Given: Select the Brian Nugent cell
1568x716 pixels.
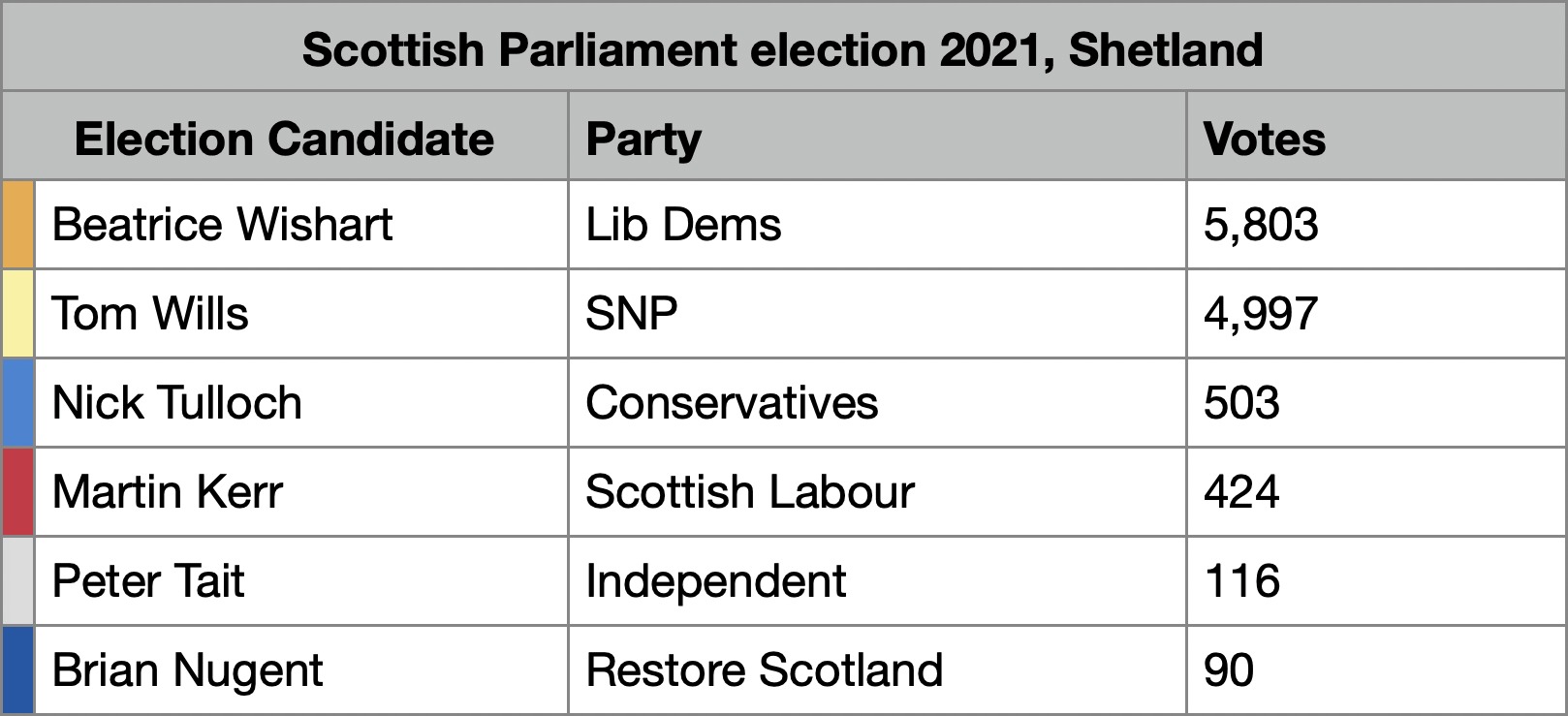Looking at the screenshot, I should [301, 670].
